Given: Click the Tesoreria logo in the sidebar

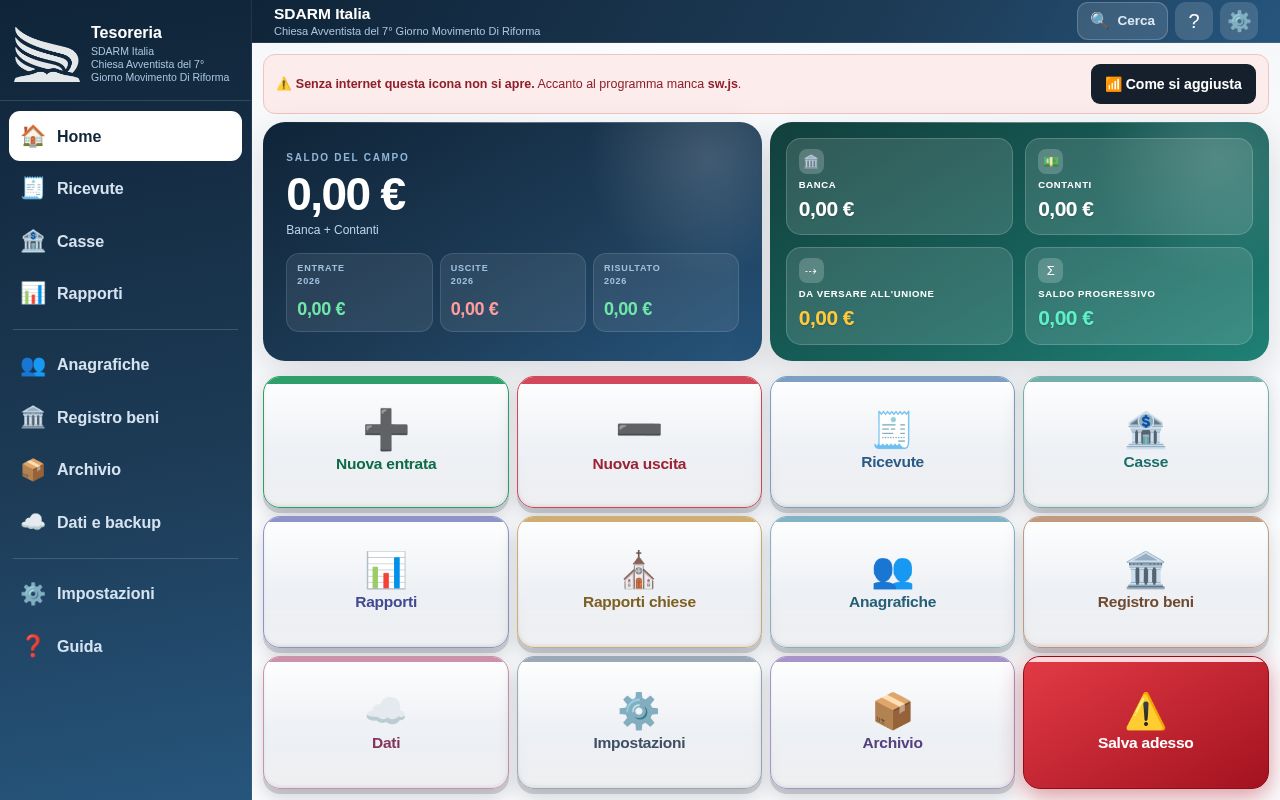Looking at the screenshot, I should coord(46,54).
